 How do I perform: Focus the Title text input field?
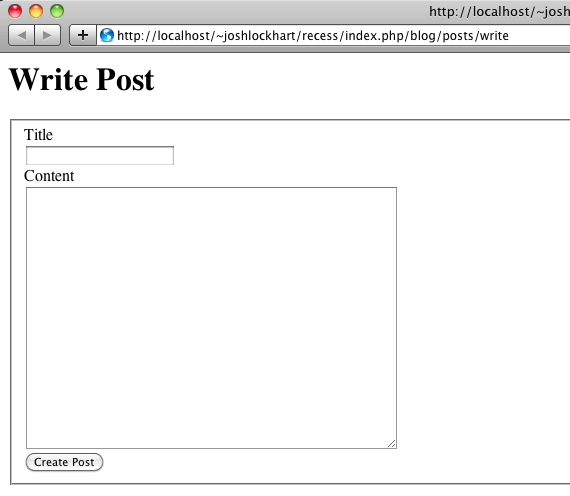[100, 156]
